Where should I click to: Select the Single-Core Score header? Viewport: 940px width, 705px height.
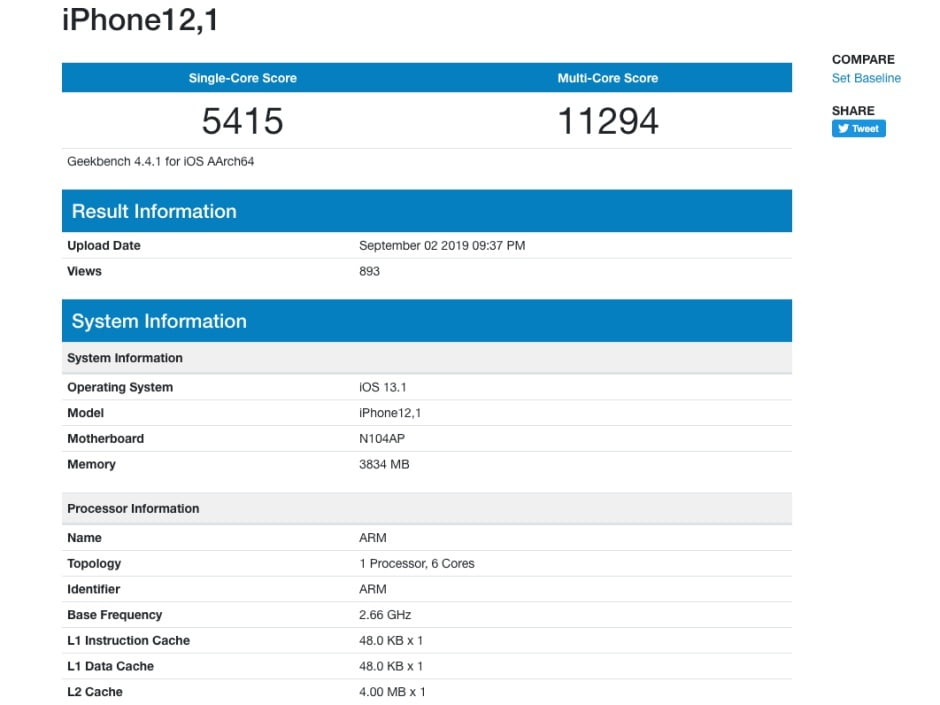click(x=243, y=78)
